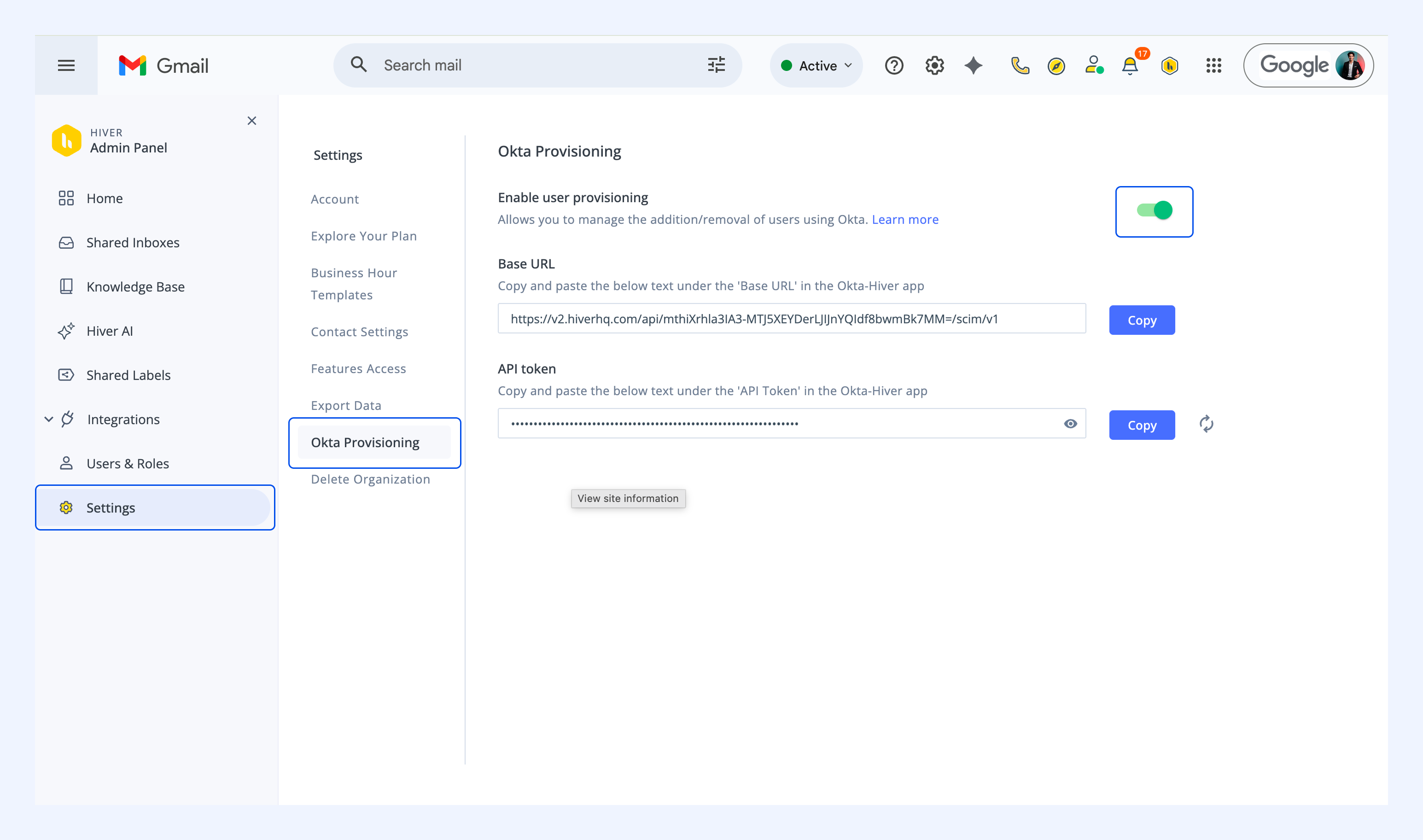Reveal the API token with eye icon
Image resolution: width=1423 pixels, height=840 pixels.
coord(1070,423)
